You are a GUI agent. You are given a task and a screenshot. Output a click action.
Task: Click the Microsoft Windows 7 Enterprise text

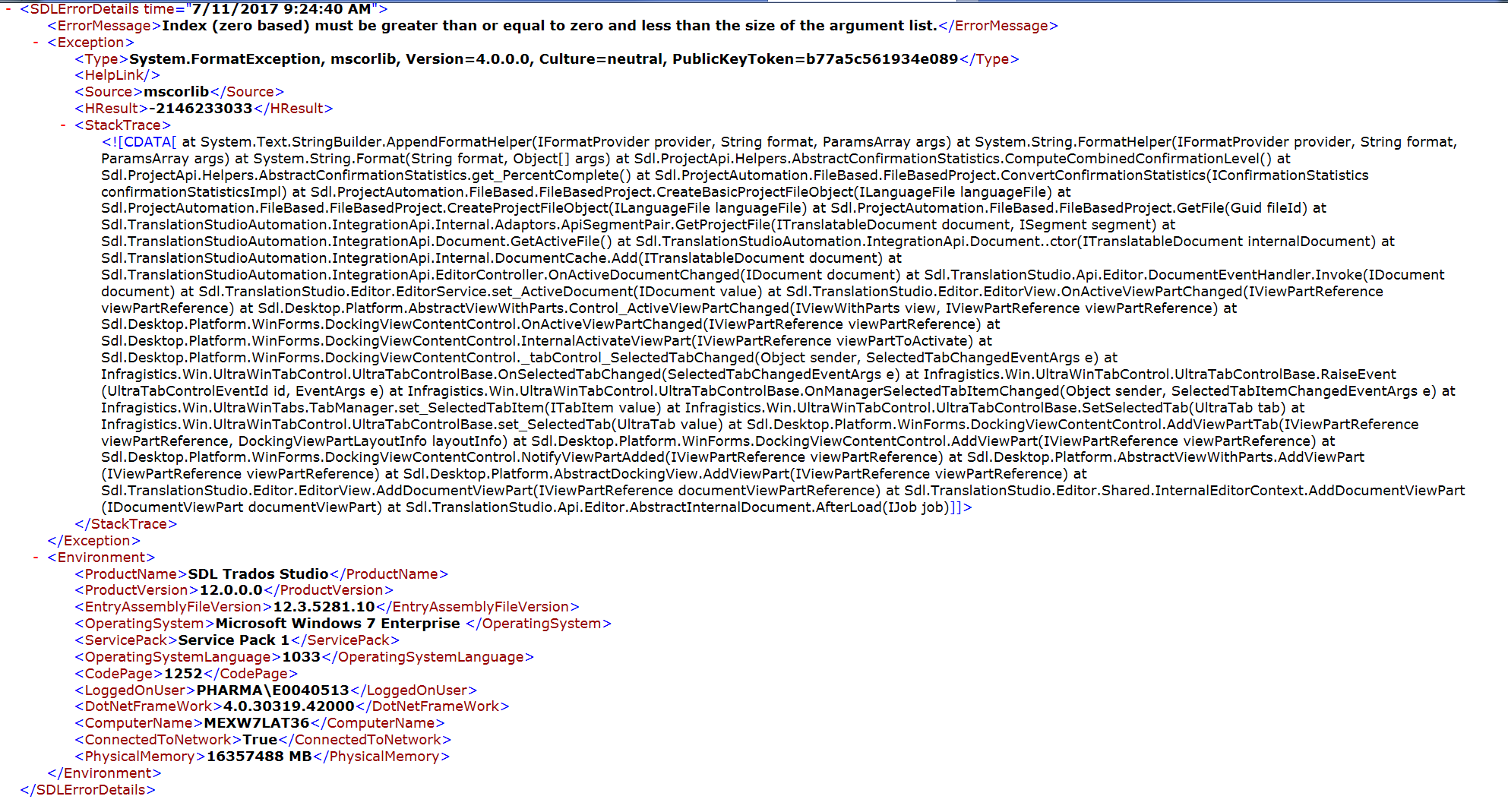pyautogui.click(x=337, y=624)
